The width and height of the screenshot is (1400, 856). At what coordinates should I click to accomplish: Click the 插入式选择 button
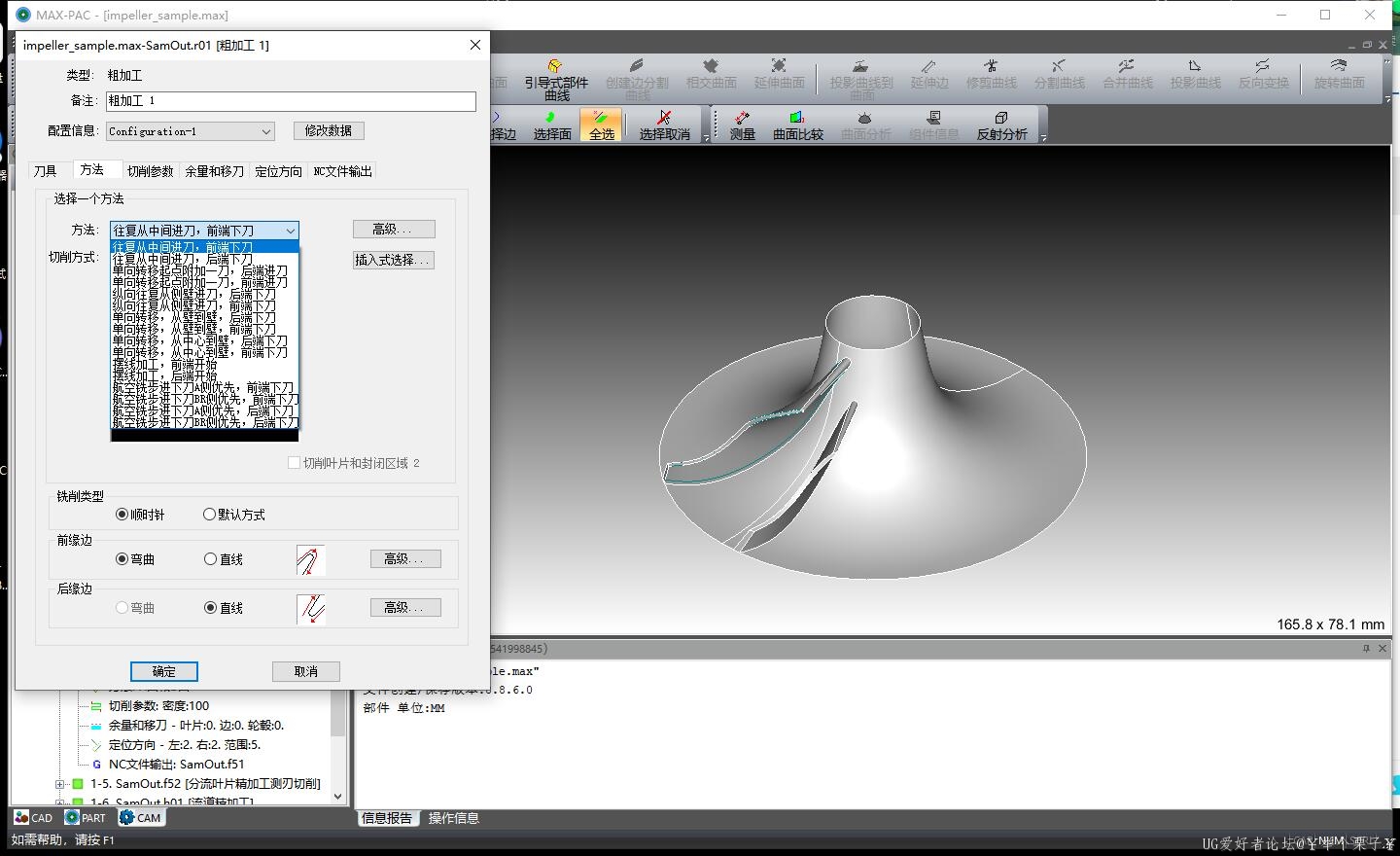click(x=393, y=261)
